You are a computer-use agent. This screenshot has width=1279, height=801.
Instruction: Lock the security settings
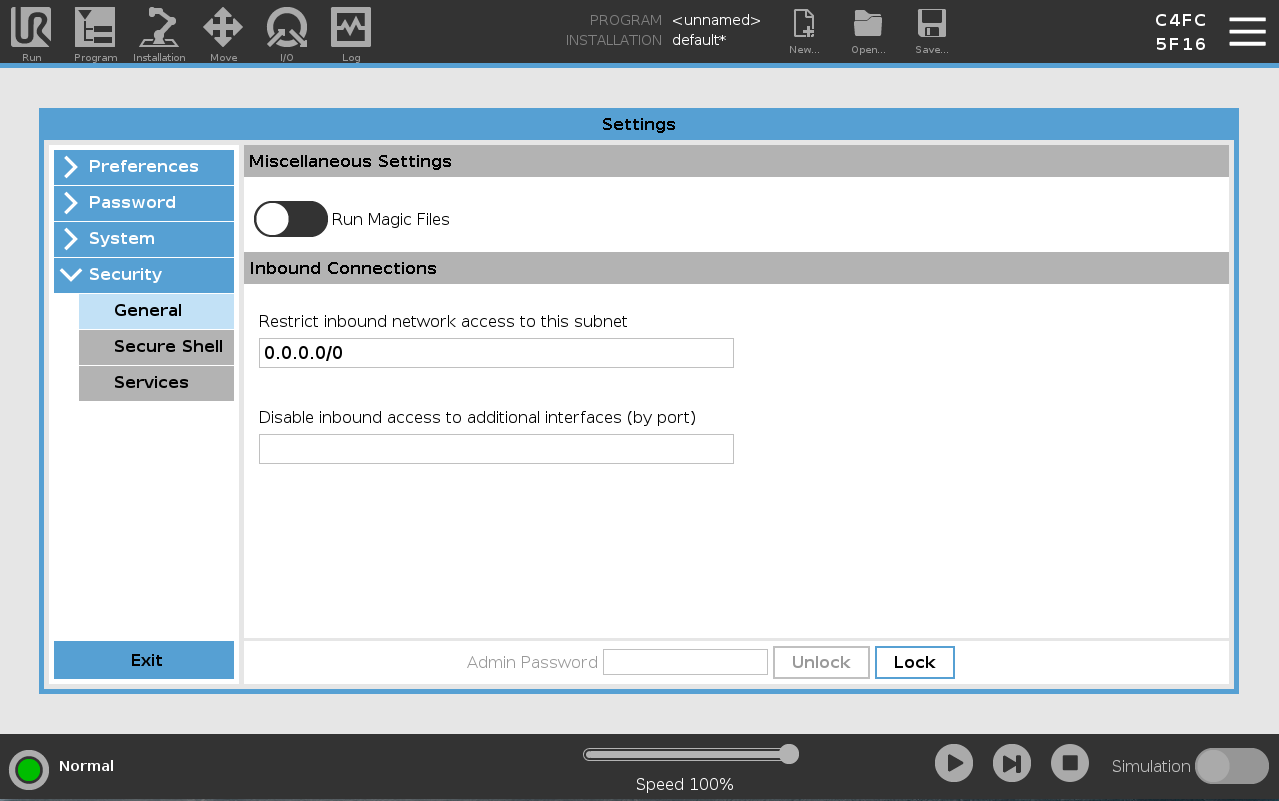tap(913, 662)
